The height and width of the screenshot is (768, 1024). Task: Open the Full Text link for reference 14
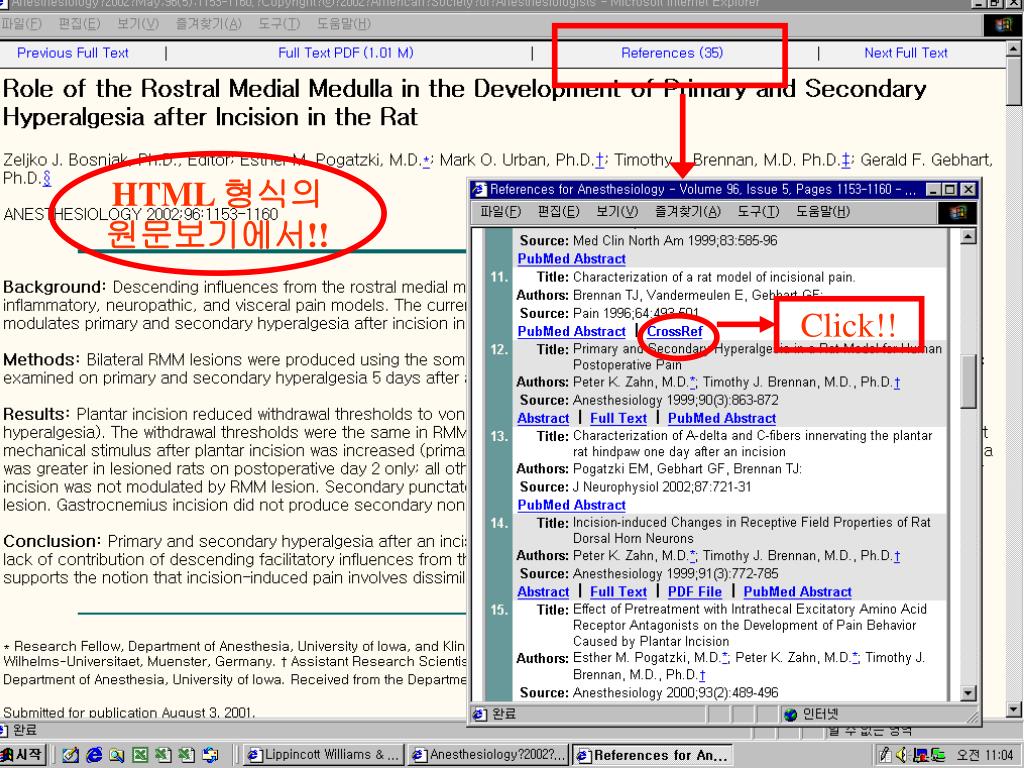click(618, 592)
